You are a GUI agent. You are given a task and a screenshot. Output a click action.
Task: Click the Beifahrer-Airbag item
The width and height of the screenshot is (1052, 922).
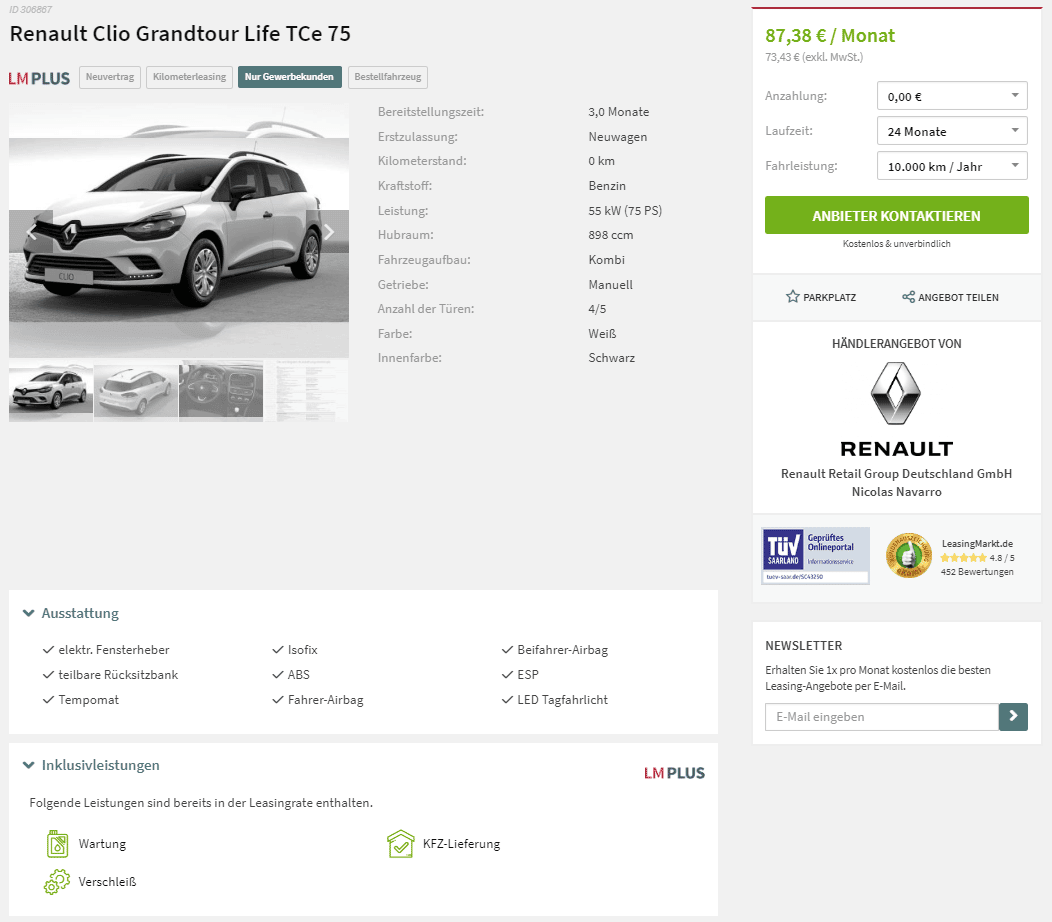pos(562,650)
